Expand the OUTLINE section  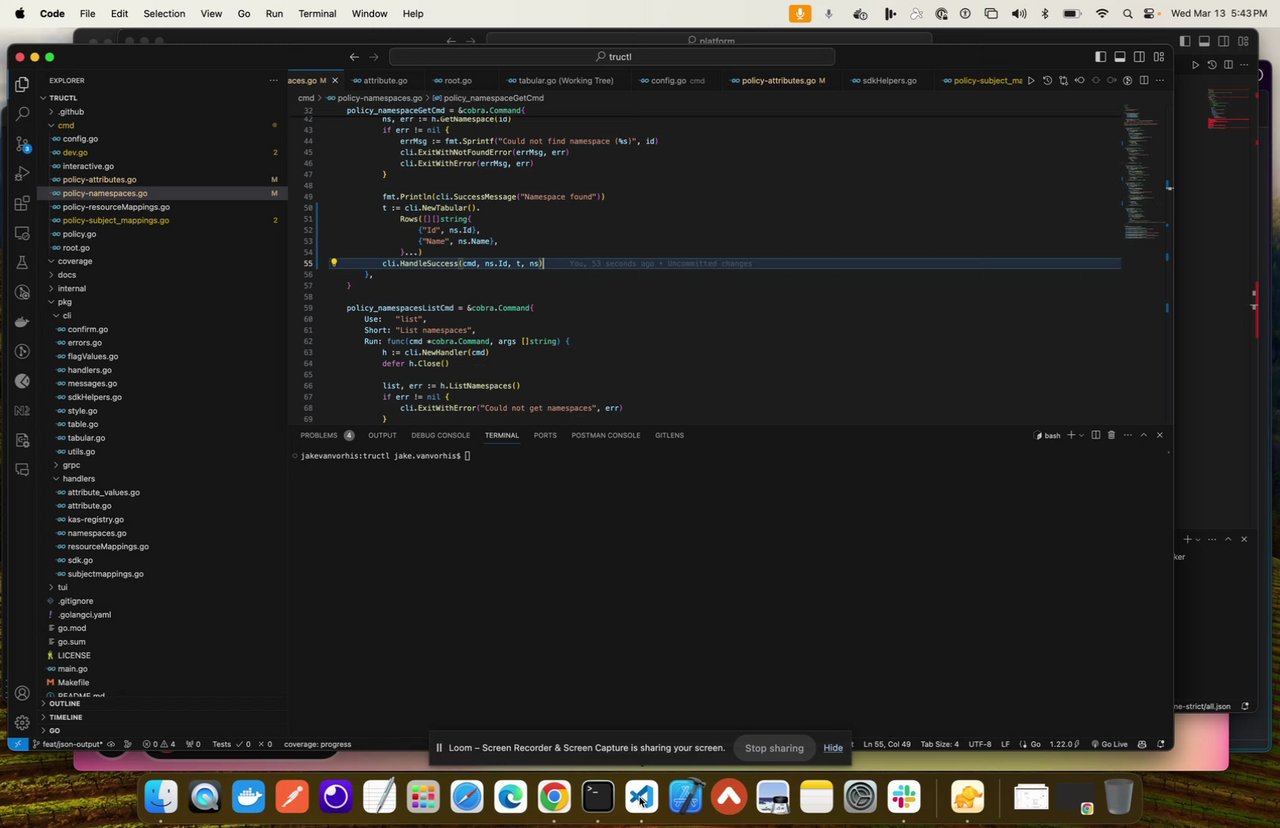64,704
